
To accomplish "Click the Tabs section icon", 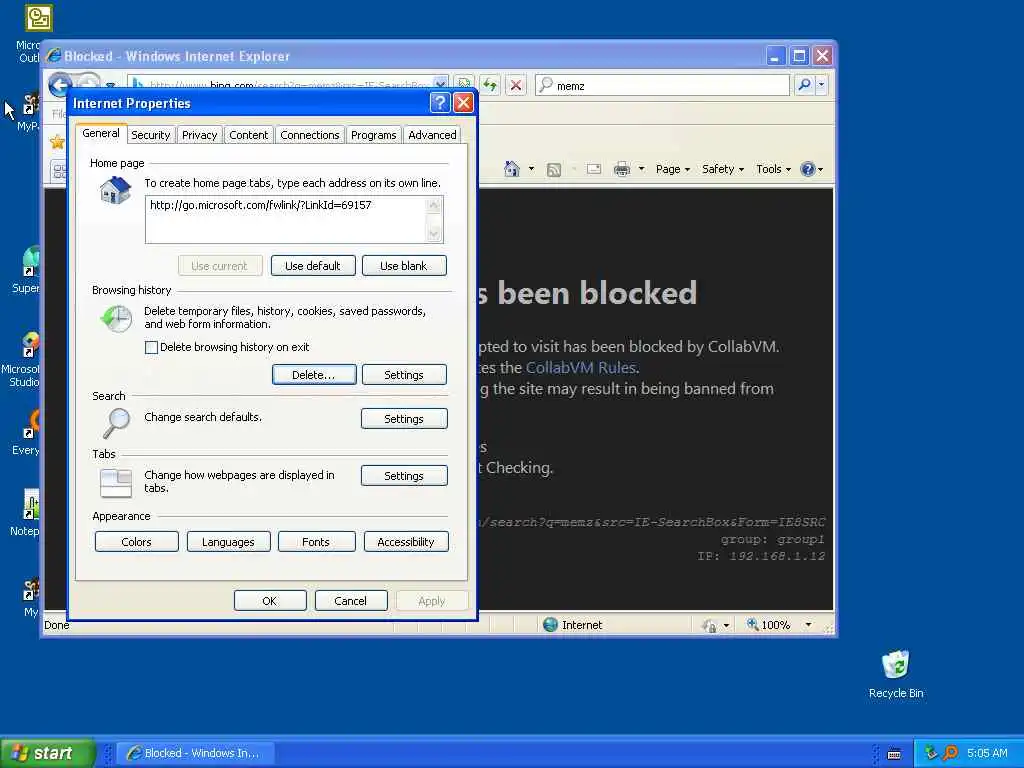I will 116,483.
